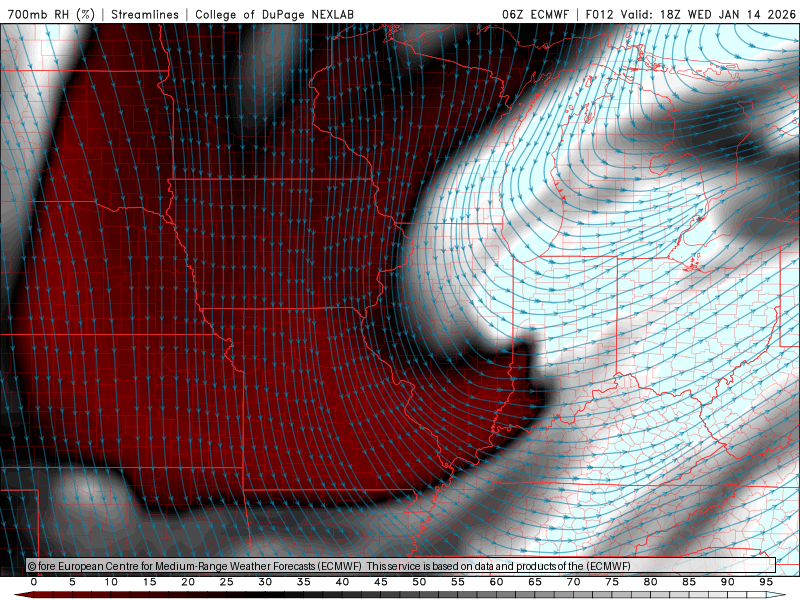Click the "35" value on the color scale

click(304, 582)
